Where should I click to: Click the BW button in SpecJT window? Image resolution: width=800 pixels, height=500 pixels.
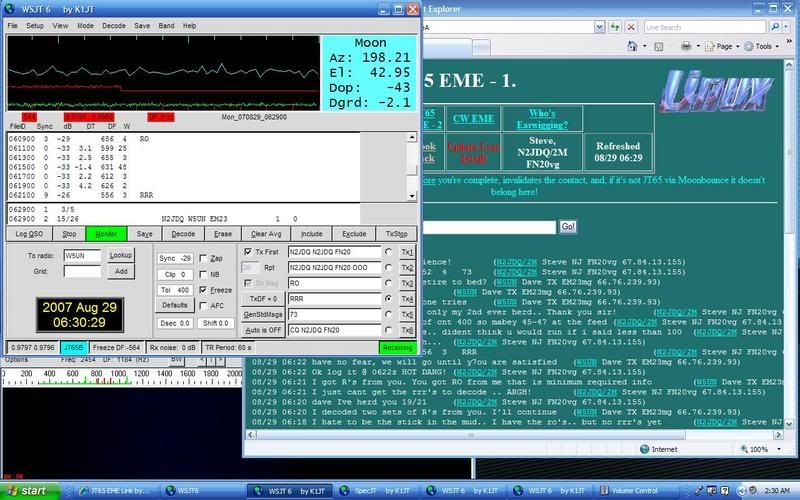[x=177, y=360]
